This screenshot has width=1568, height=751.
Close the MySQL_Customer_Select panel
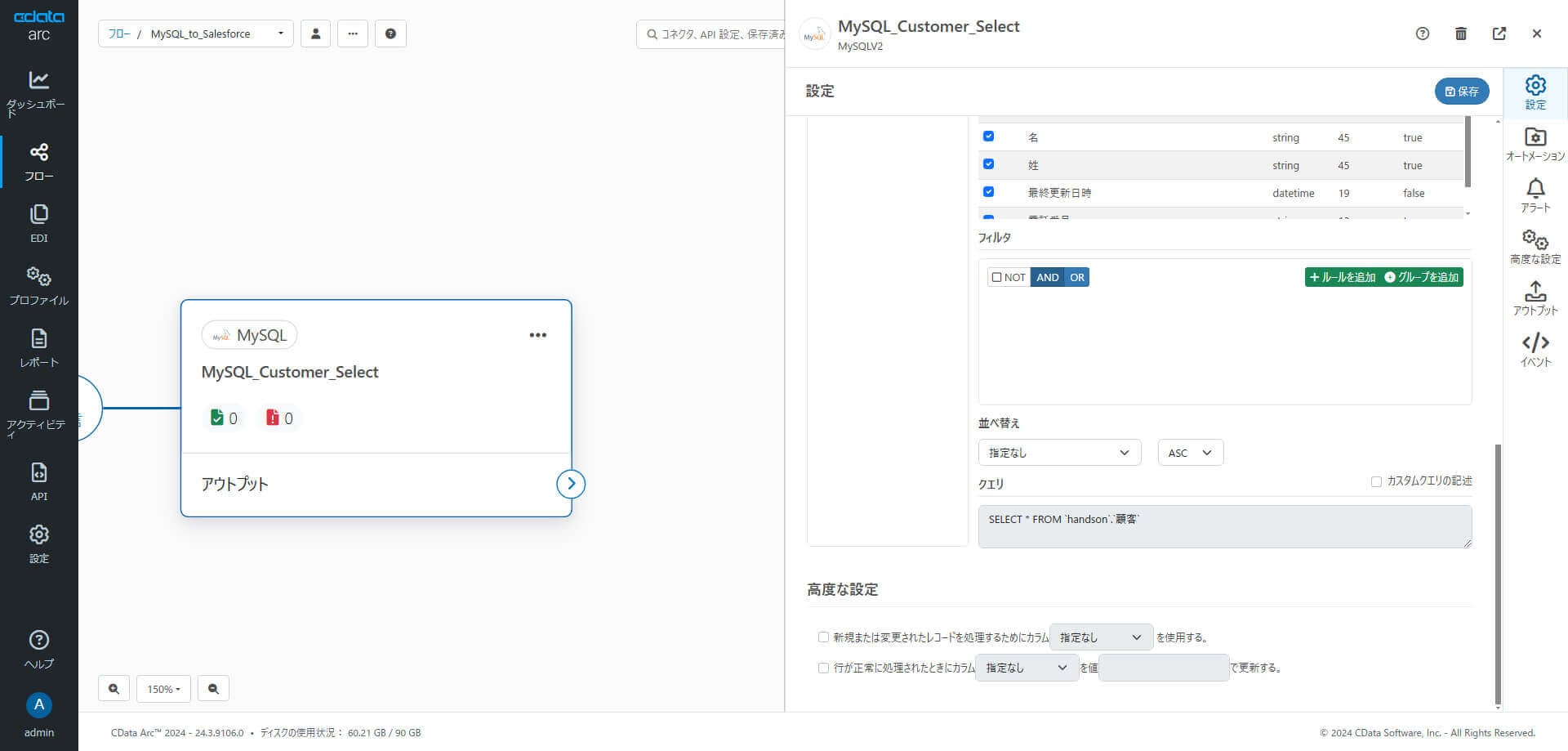click(x=1537, y=34)
